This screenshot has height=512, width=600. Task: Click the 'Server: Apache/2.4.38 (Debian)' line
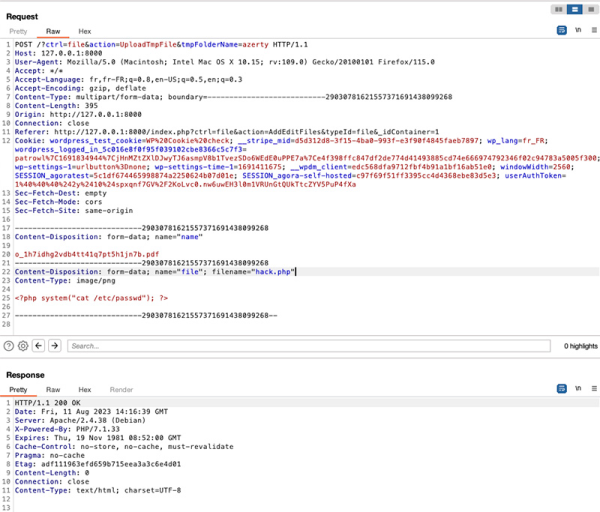click(x=80, y=421)
